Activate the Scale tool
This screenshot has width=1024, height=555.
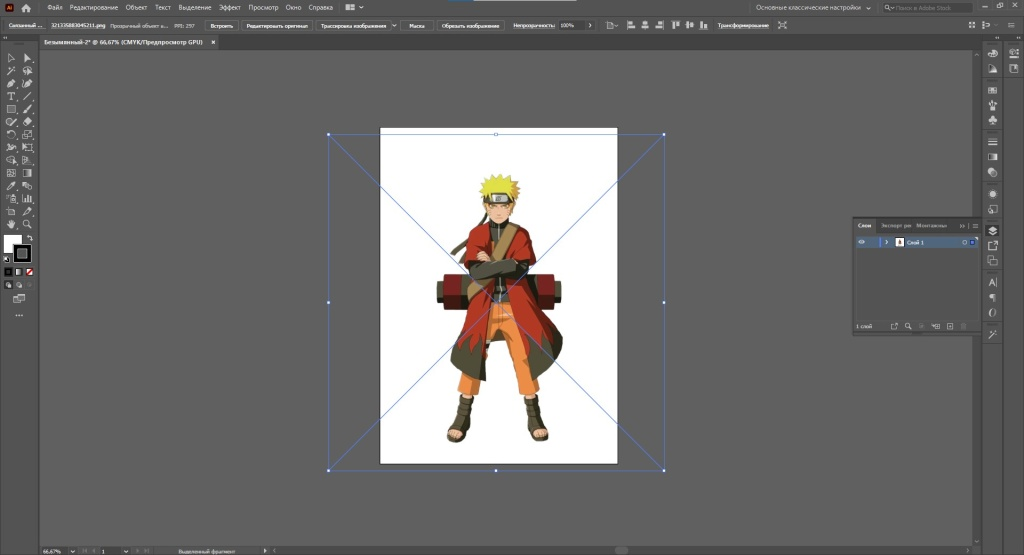(x=27, y=135)
